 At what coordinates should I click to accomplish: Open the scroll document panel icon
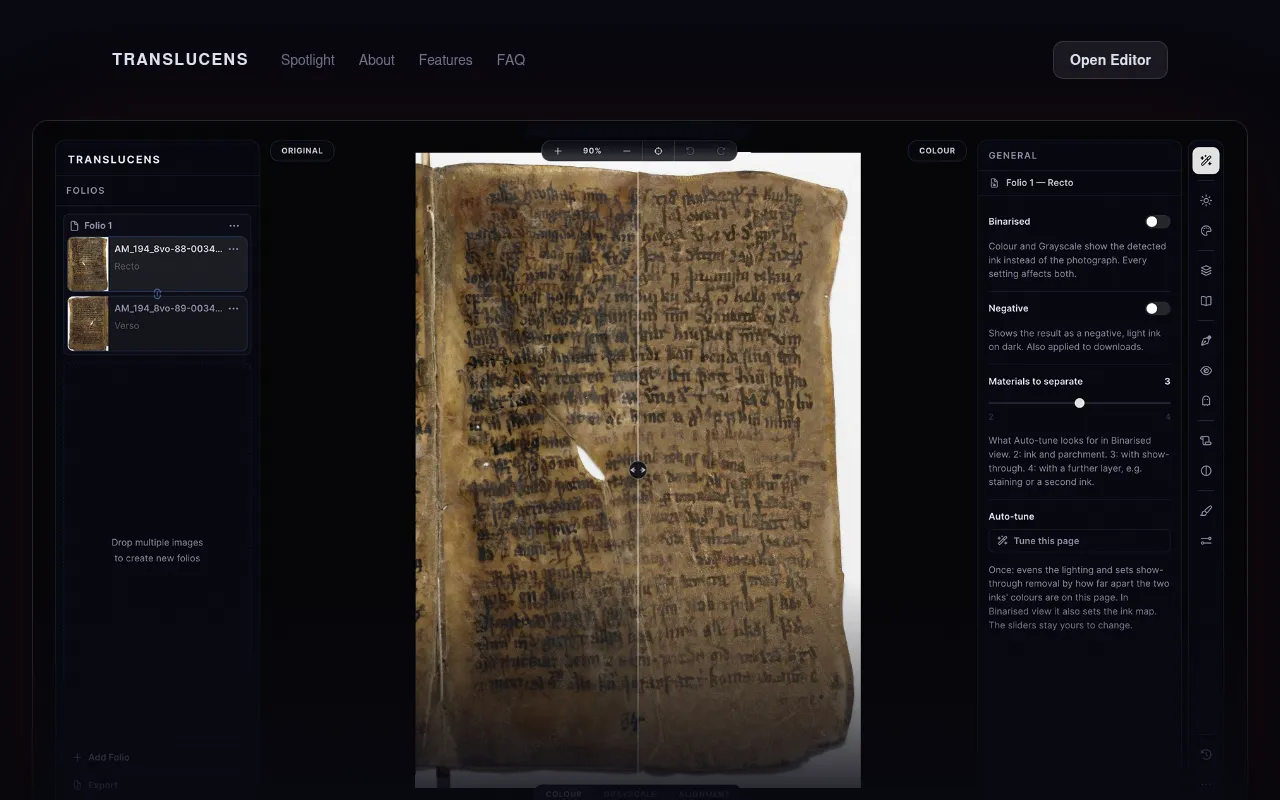click(x=1206, y=441)
